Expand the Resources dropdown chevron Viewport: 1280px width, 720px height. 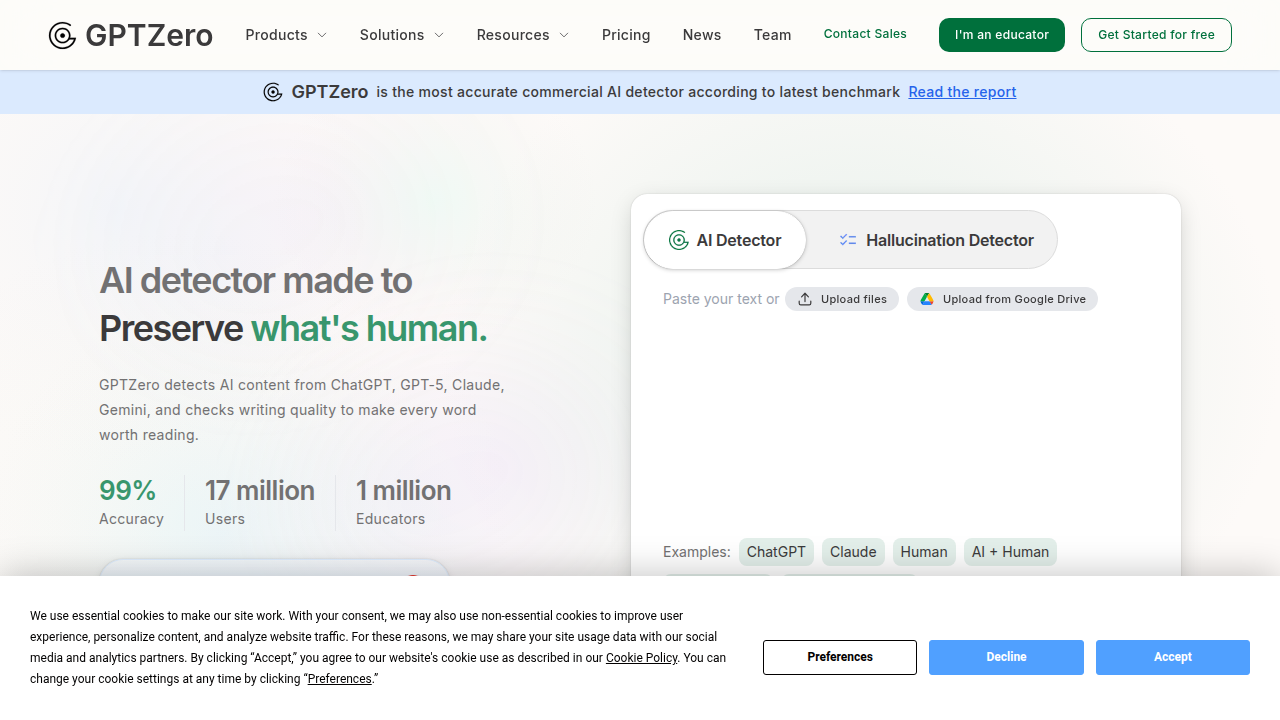(564, 35)
